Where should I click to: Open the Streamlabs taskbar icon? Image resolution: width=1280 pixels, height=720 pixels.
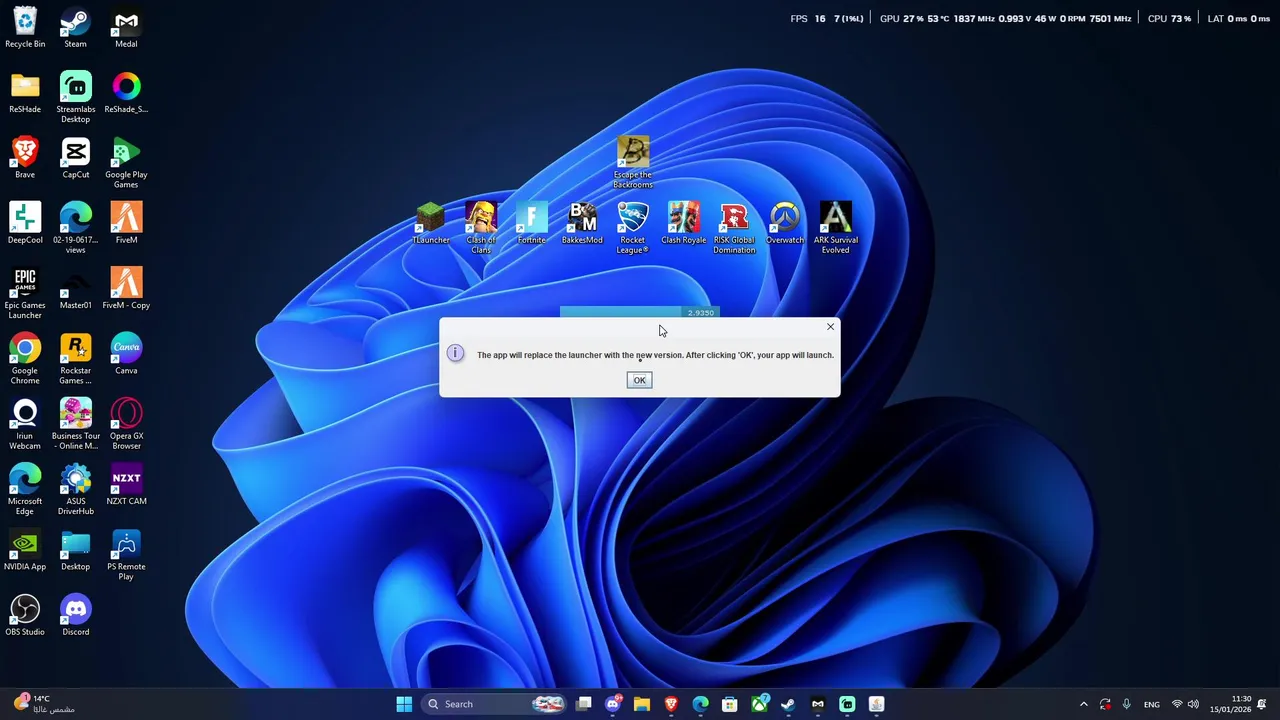(847, 704)
